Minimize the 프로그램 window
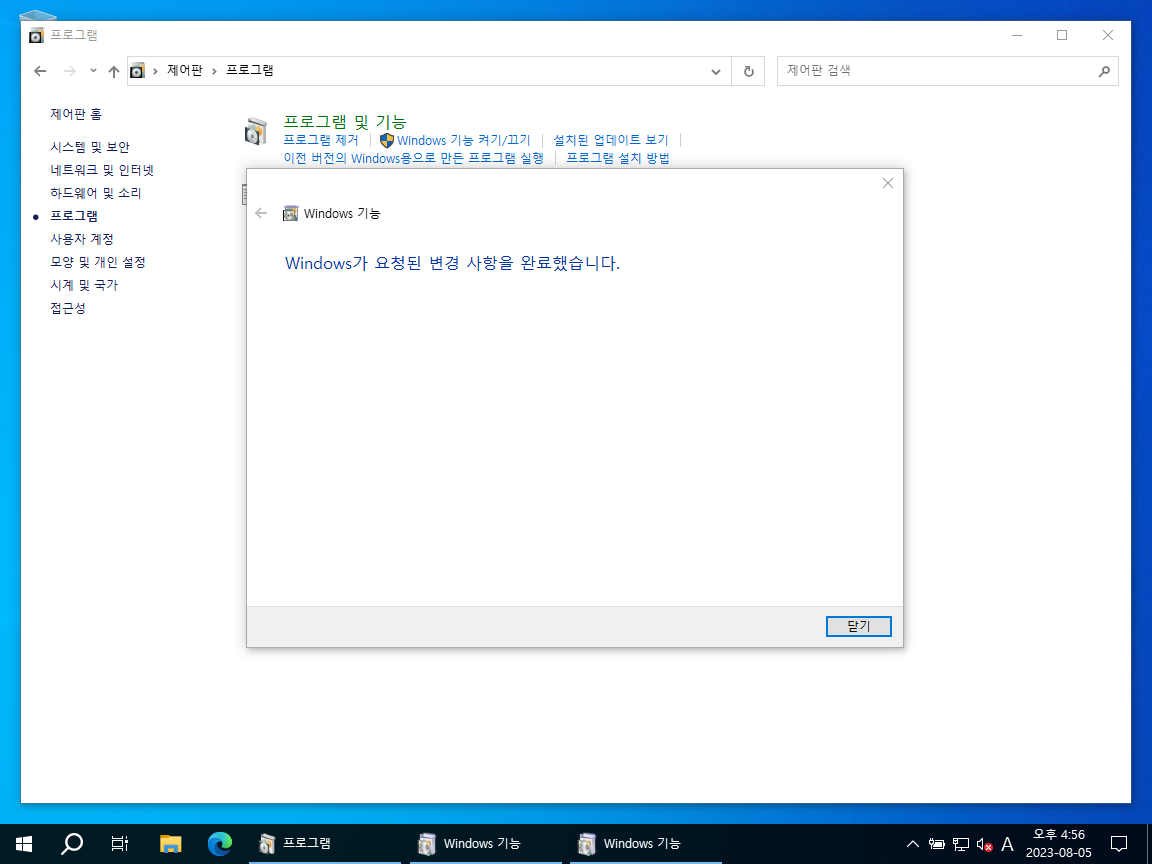The width and height of the screenshot is (1152, 864). [x=1017, y=35]
